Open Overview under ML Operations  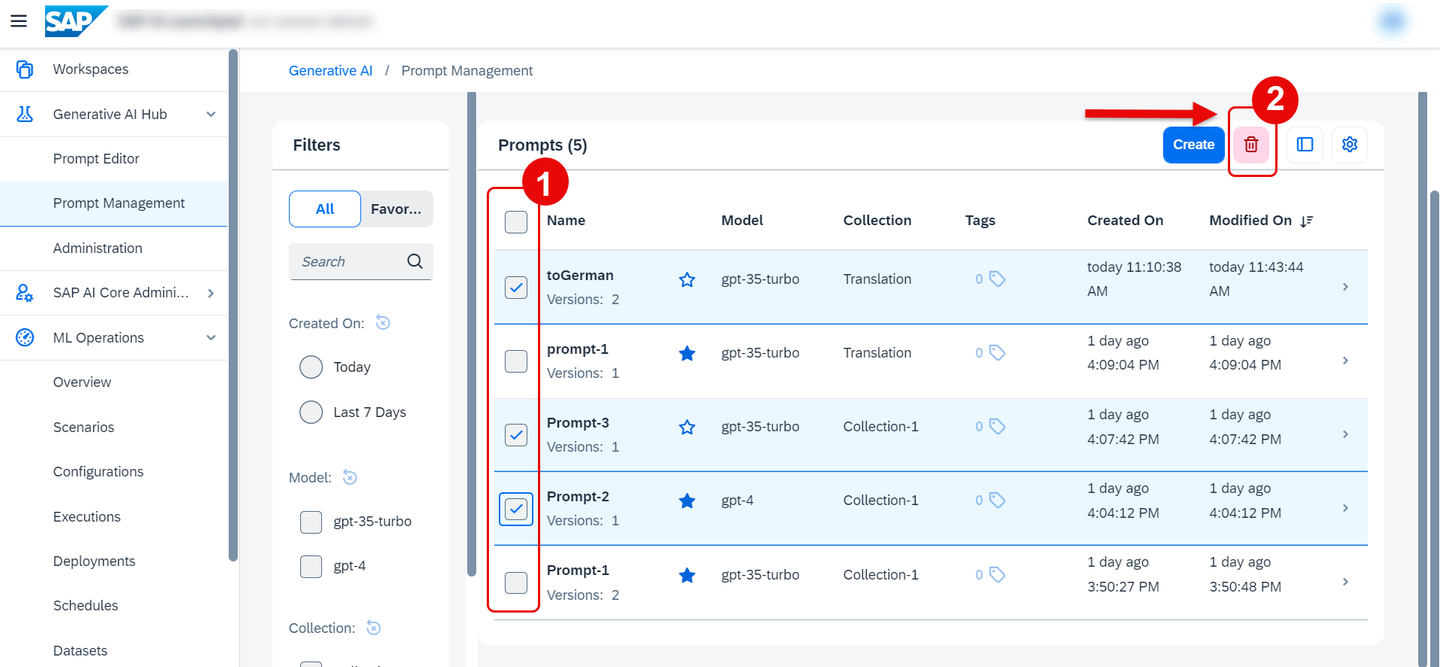(114, 382)
